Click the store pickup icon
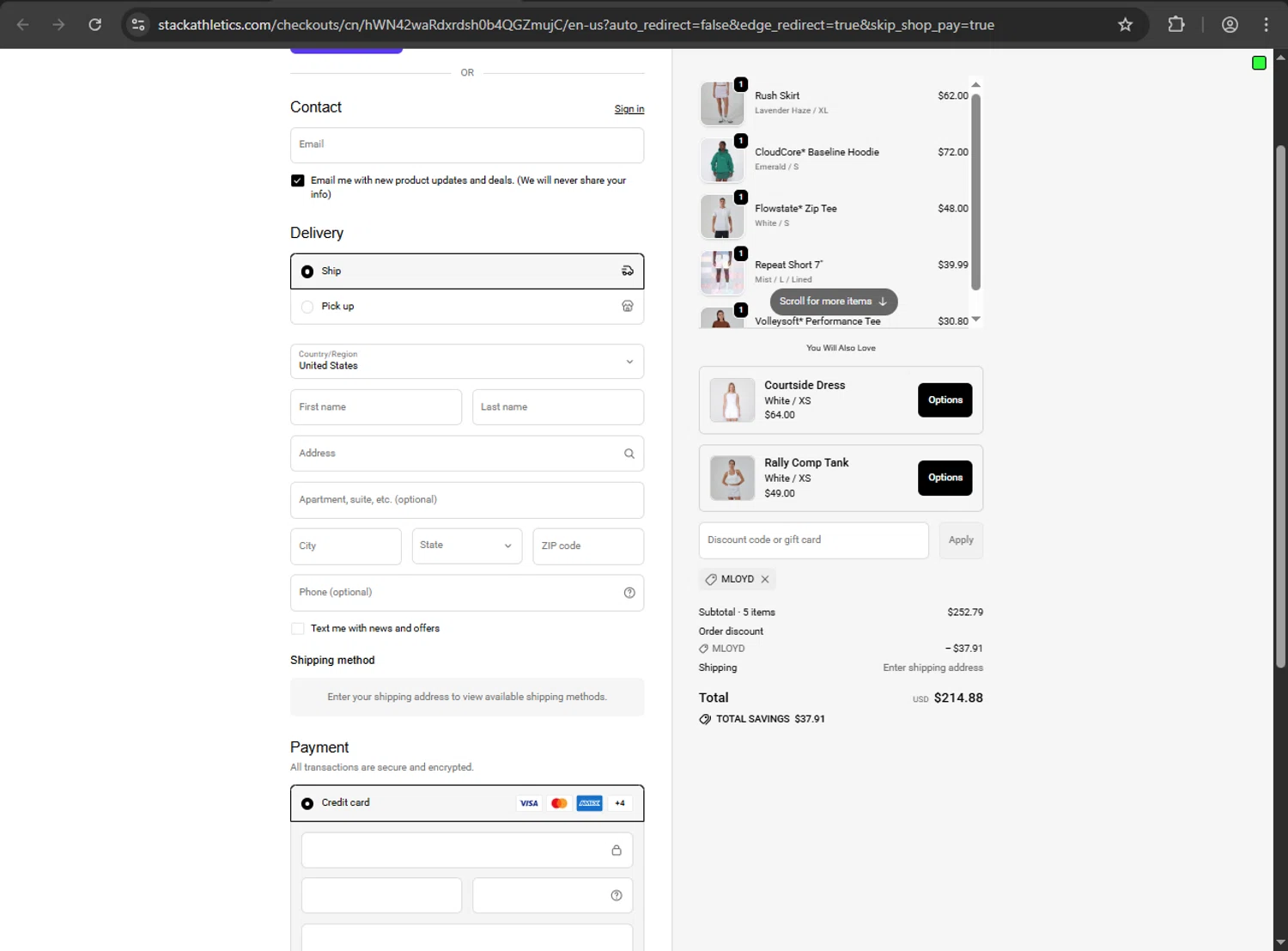 pos(628,306)
